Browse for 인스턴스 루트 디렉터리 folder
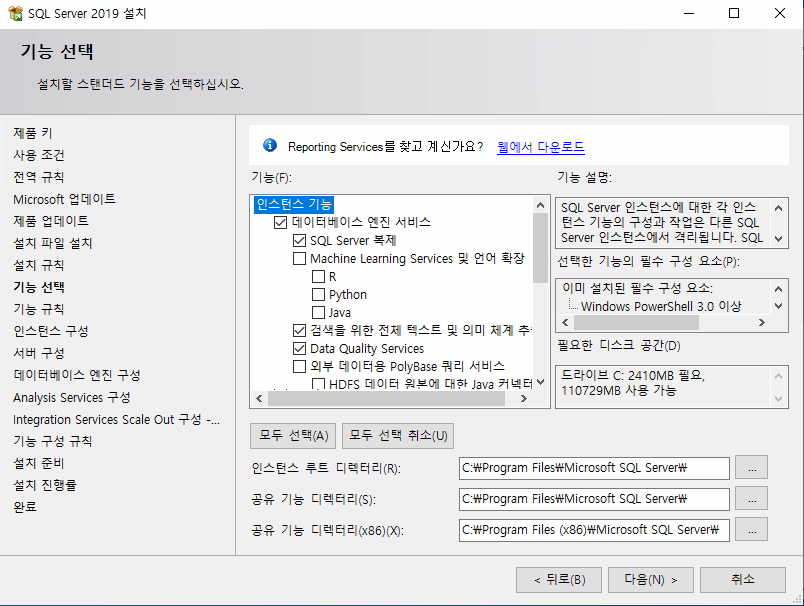Screen dimensions: 804x606 pyautogui.click(x=752, y=468)
